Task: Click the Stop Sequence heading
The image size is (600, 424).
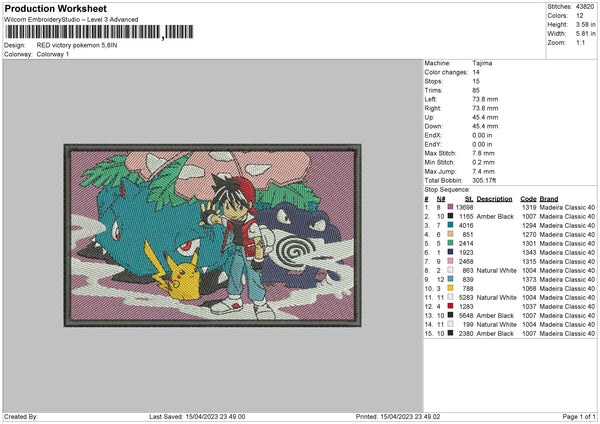Action: [447, 189]
